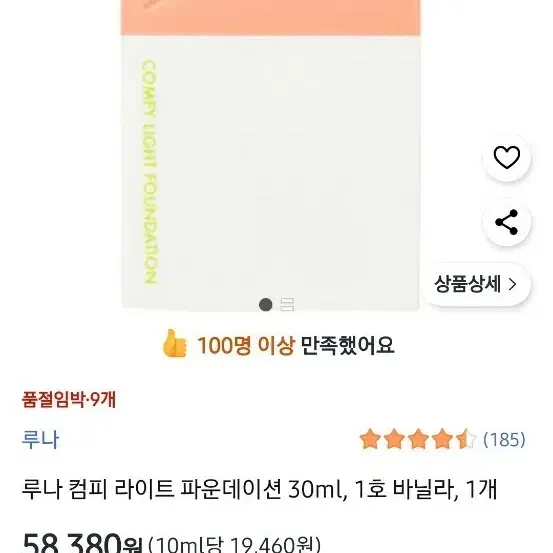Tap the white foundation box product image
The width and height of the screenshot is (553, 553).
(271, 155)
